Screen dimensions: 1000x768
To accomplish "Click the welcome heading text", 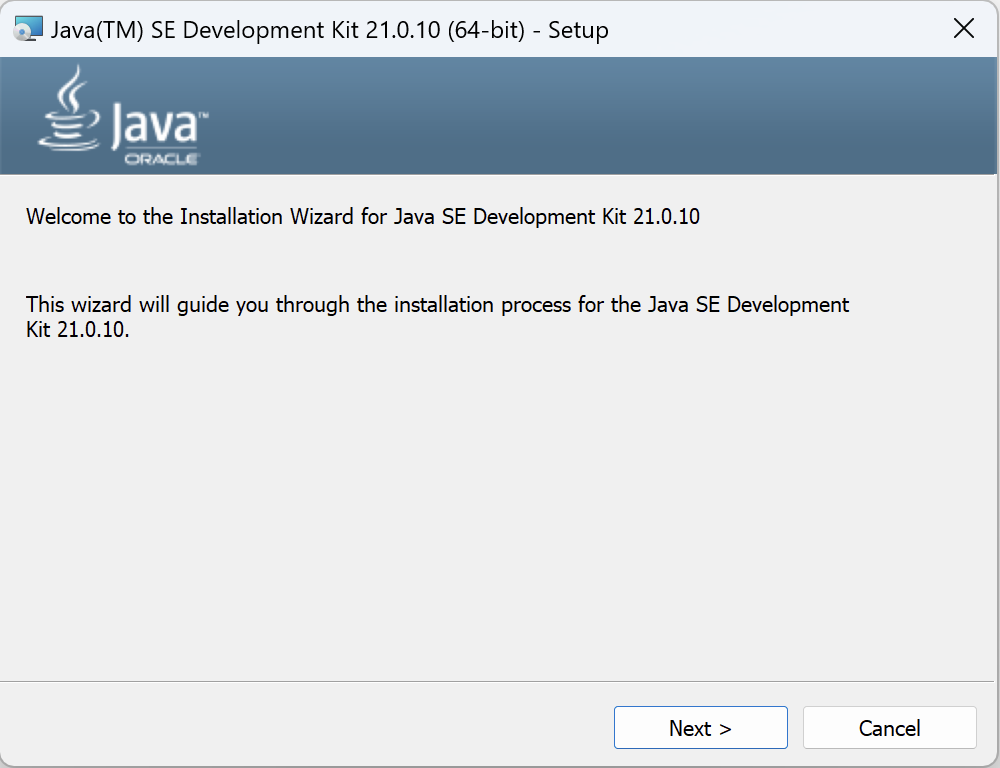I will pos(362,216).
